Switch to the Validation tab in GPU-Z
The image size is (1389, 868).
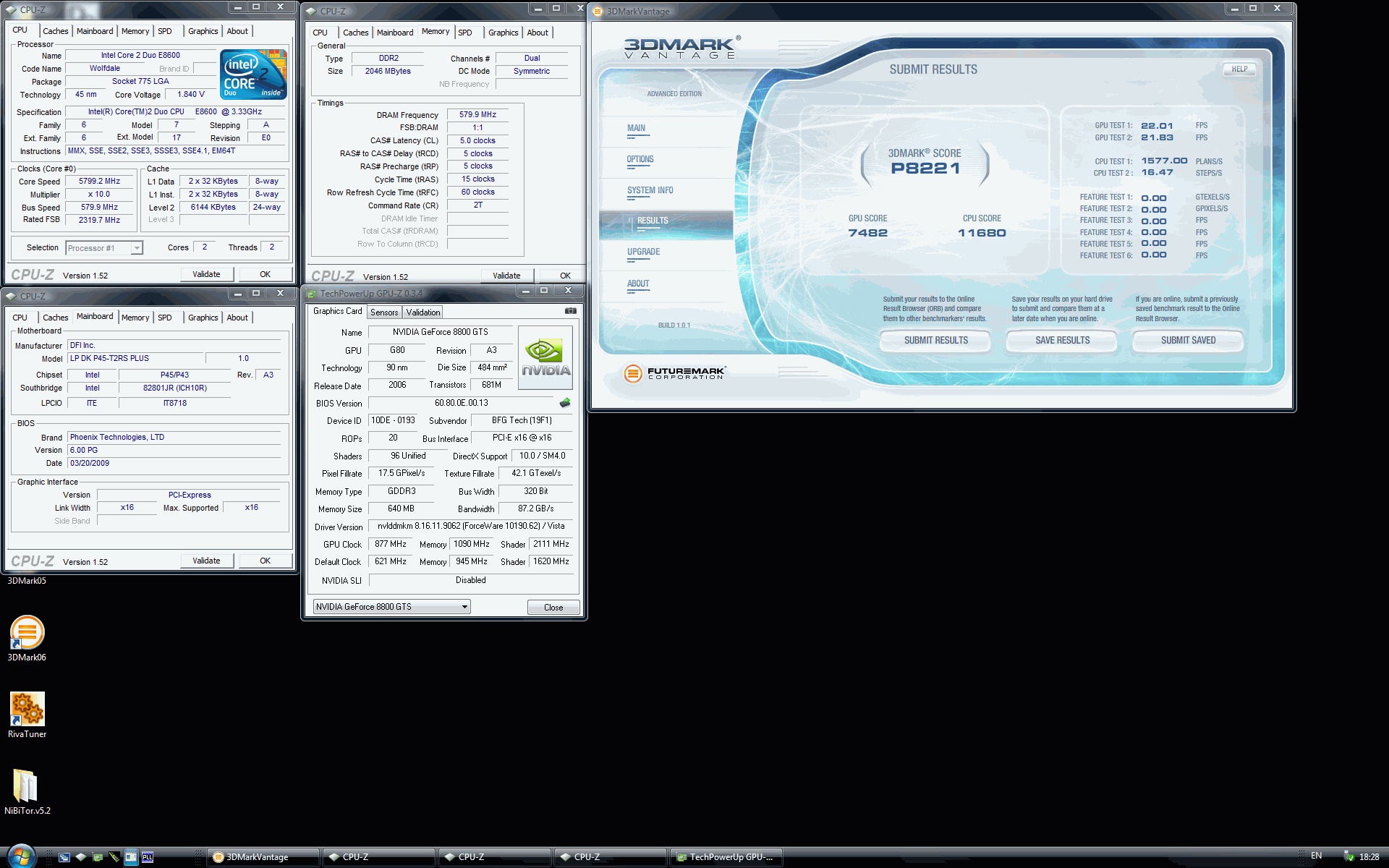[423, 312]
